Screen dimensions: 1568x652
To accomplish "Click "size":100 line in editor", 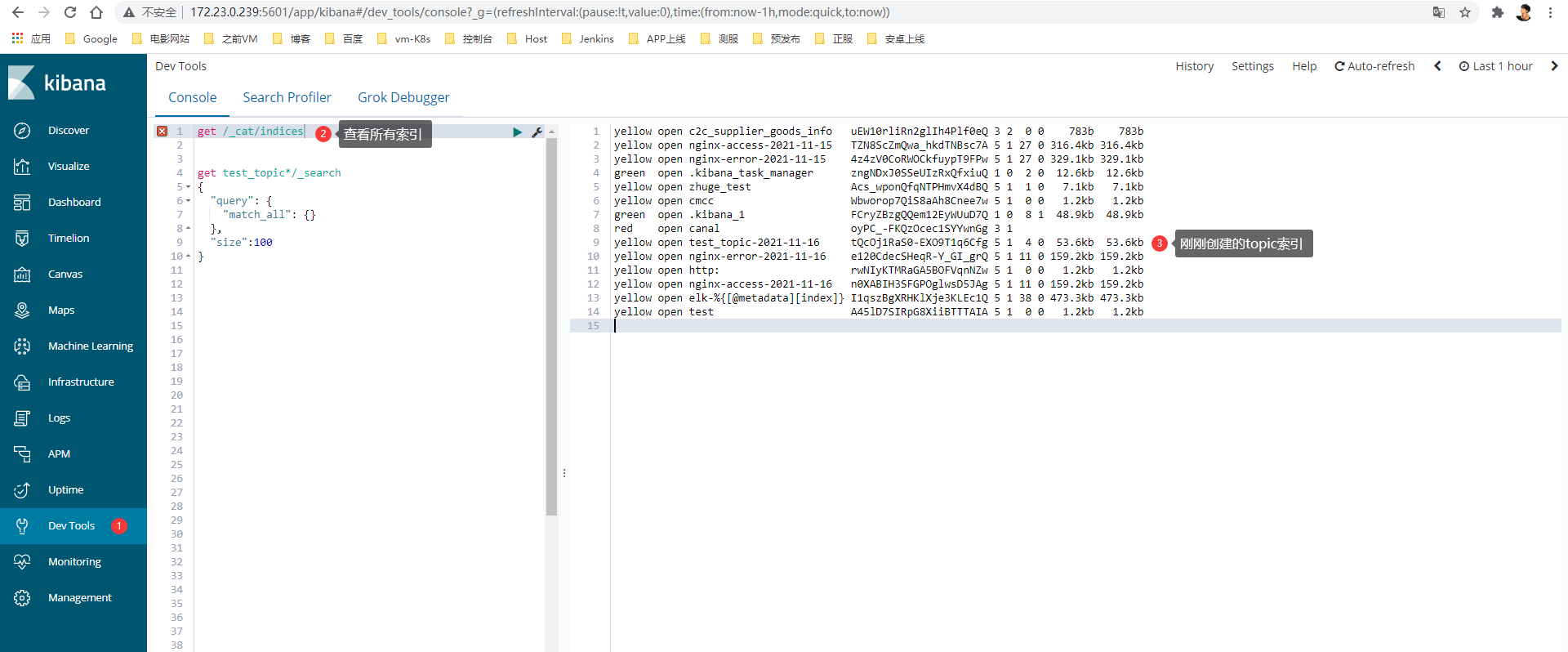I will click(241, 243).
